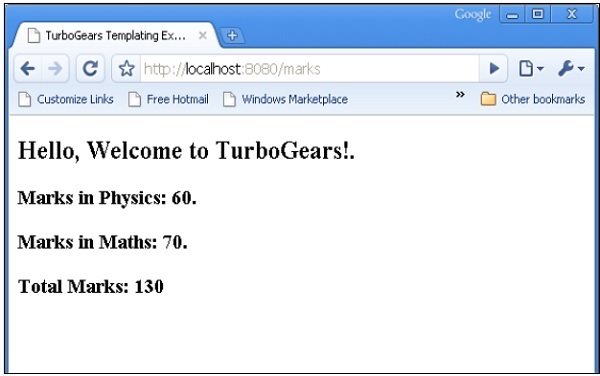Close the TurboGears Templating tab
600x376 pixels.
click(203, 36)
